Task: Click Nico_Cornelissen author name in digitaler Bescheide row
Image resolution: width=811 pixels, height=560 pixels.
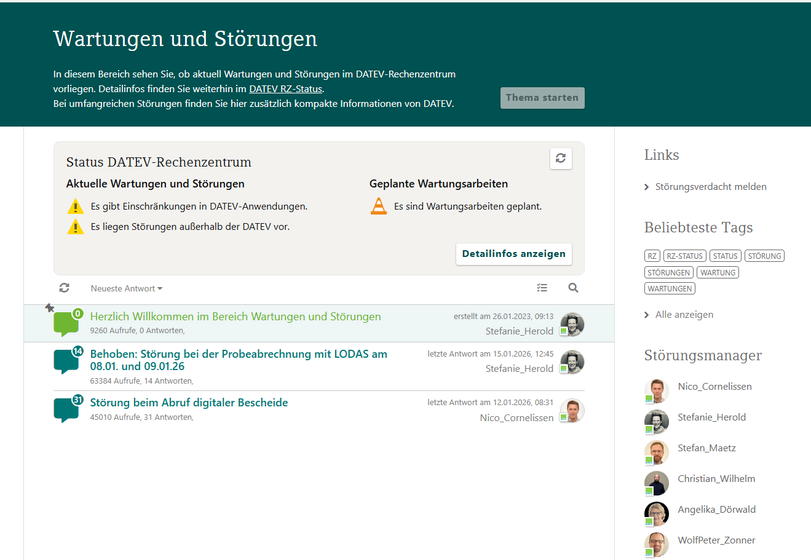Action: [x=516, y=418]
